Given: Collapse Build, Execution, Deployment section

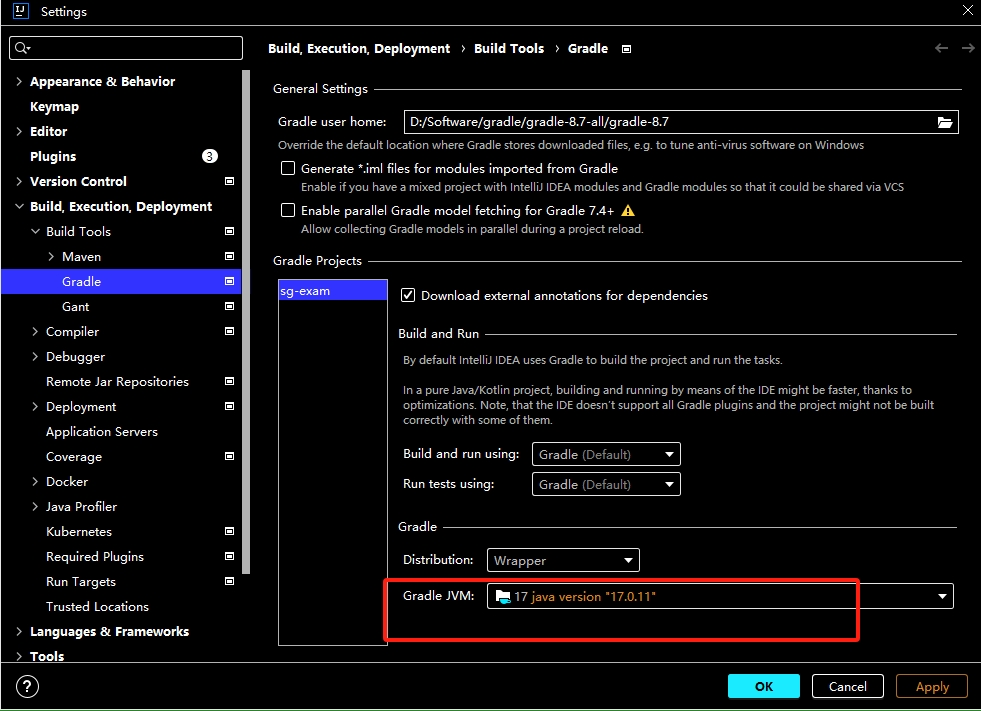Looking at the screenshot, I should (19, 207).
